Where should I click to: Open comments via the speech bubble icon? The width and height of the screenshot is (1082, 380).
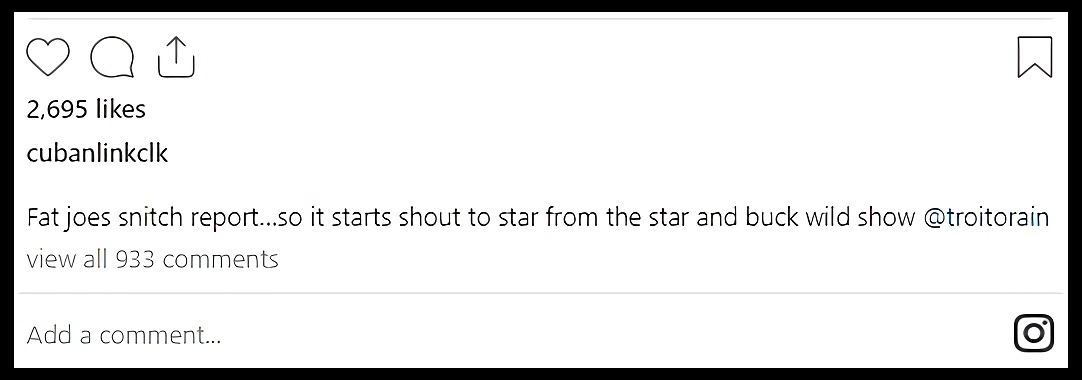pyautogui.click(x=112, y=57)
